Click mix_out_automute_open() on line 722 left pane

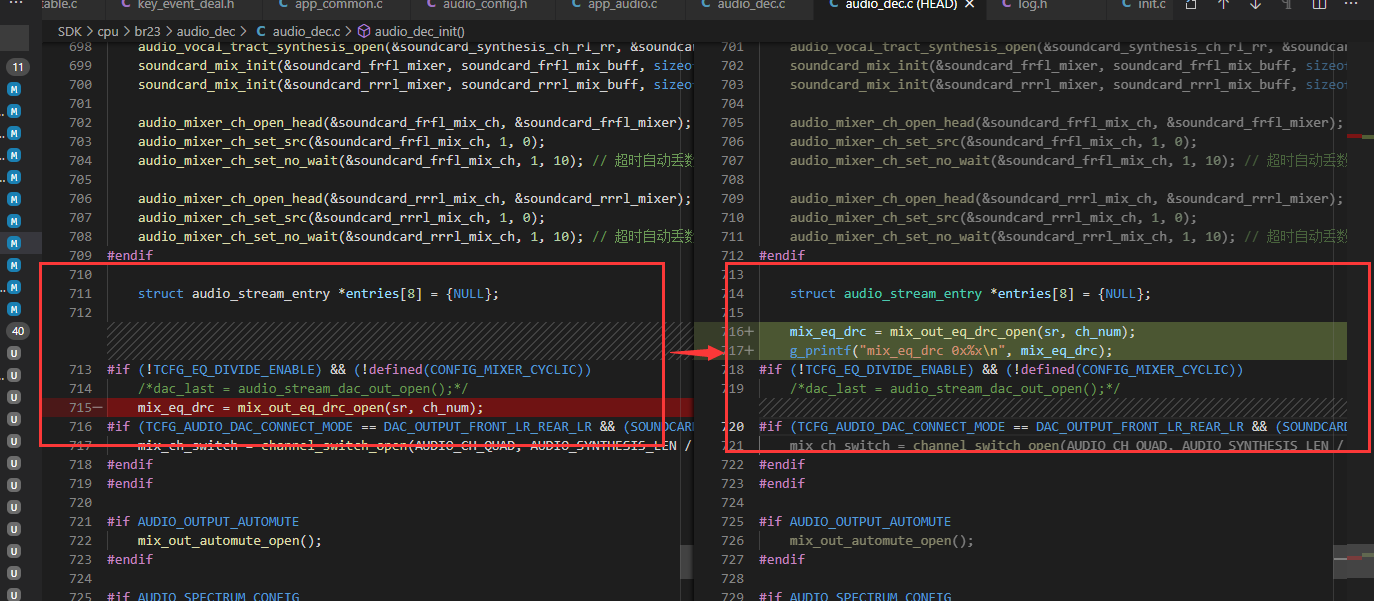pyautogui.click(x=230, y=541)
